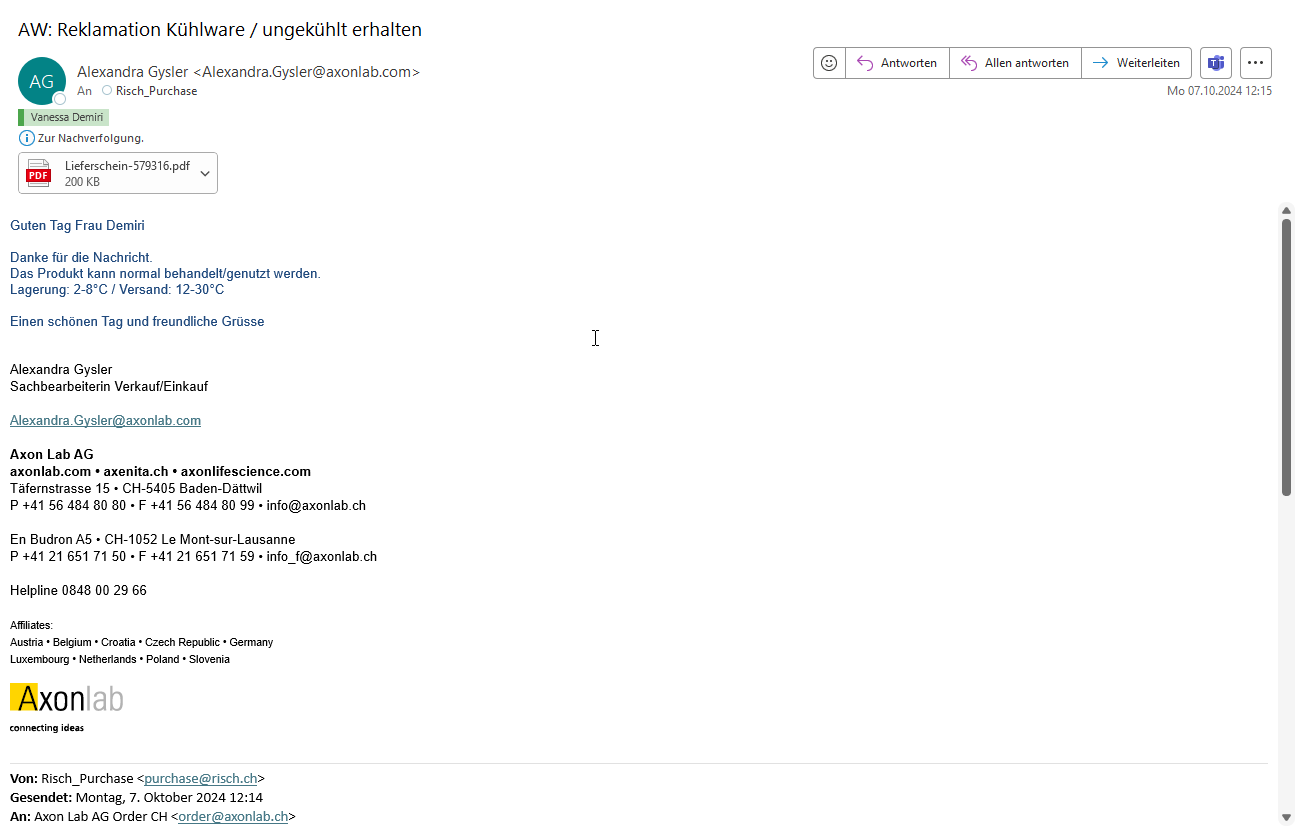The width and height of the screenshot is (1295, 826).
Task: Click the follow-up info icon
Action: pos(27,138)
